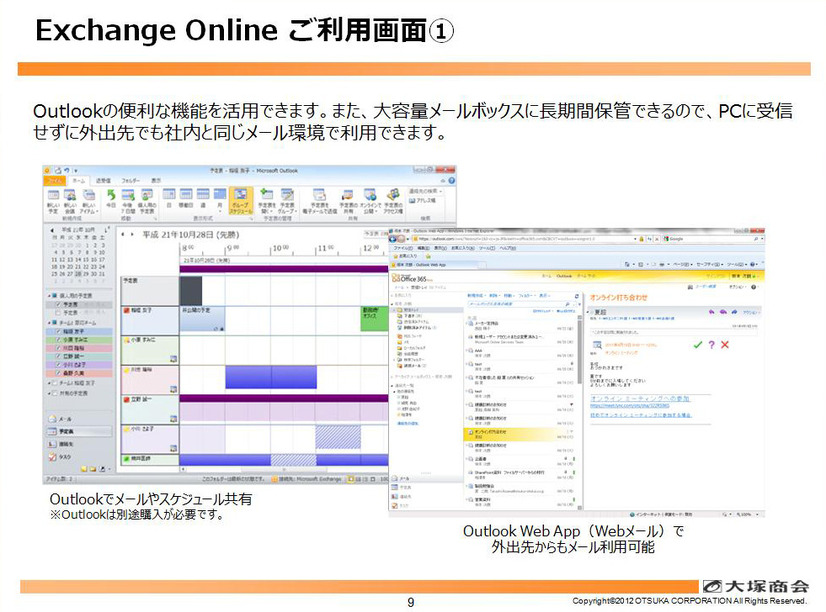The height and width of the screenshot is (612, 826).
Task: Open the File (ファイル) orange tab
Action: 53,181
